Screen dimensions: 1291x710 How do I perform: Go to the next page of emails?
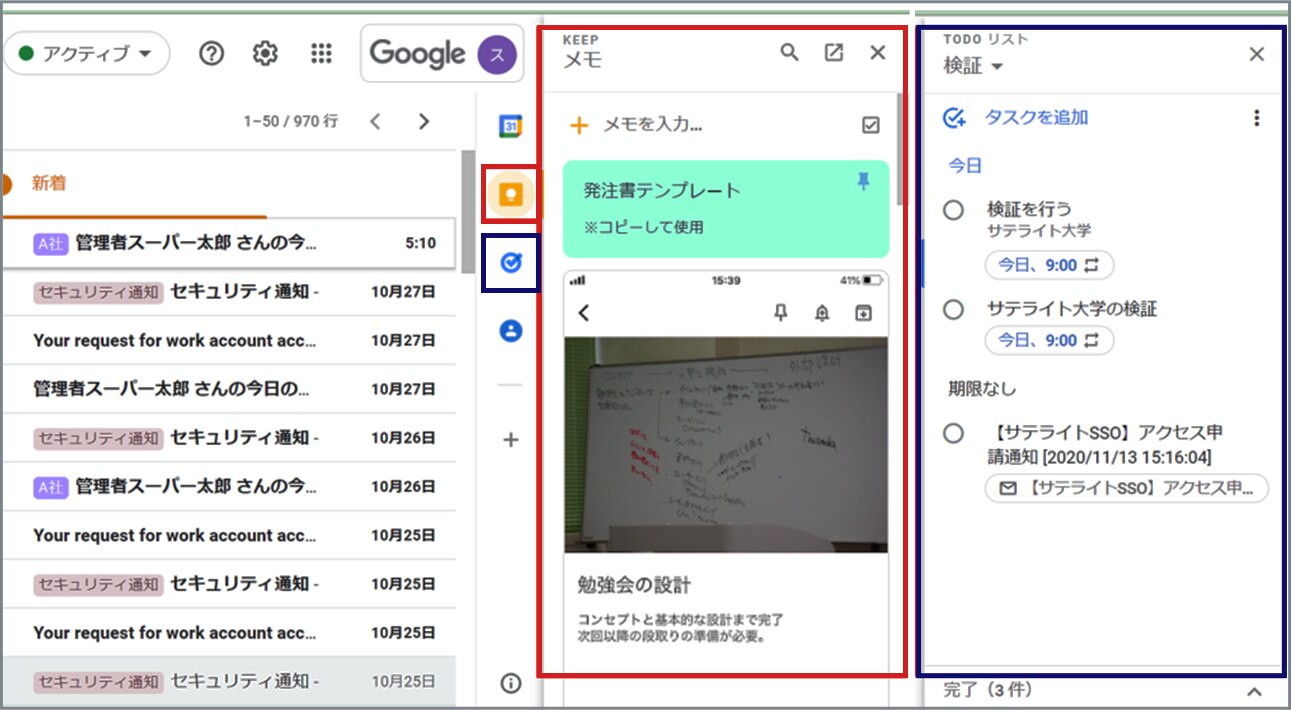pos(424,120)
